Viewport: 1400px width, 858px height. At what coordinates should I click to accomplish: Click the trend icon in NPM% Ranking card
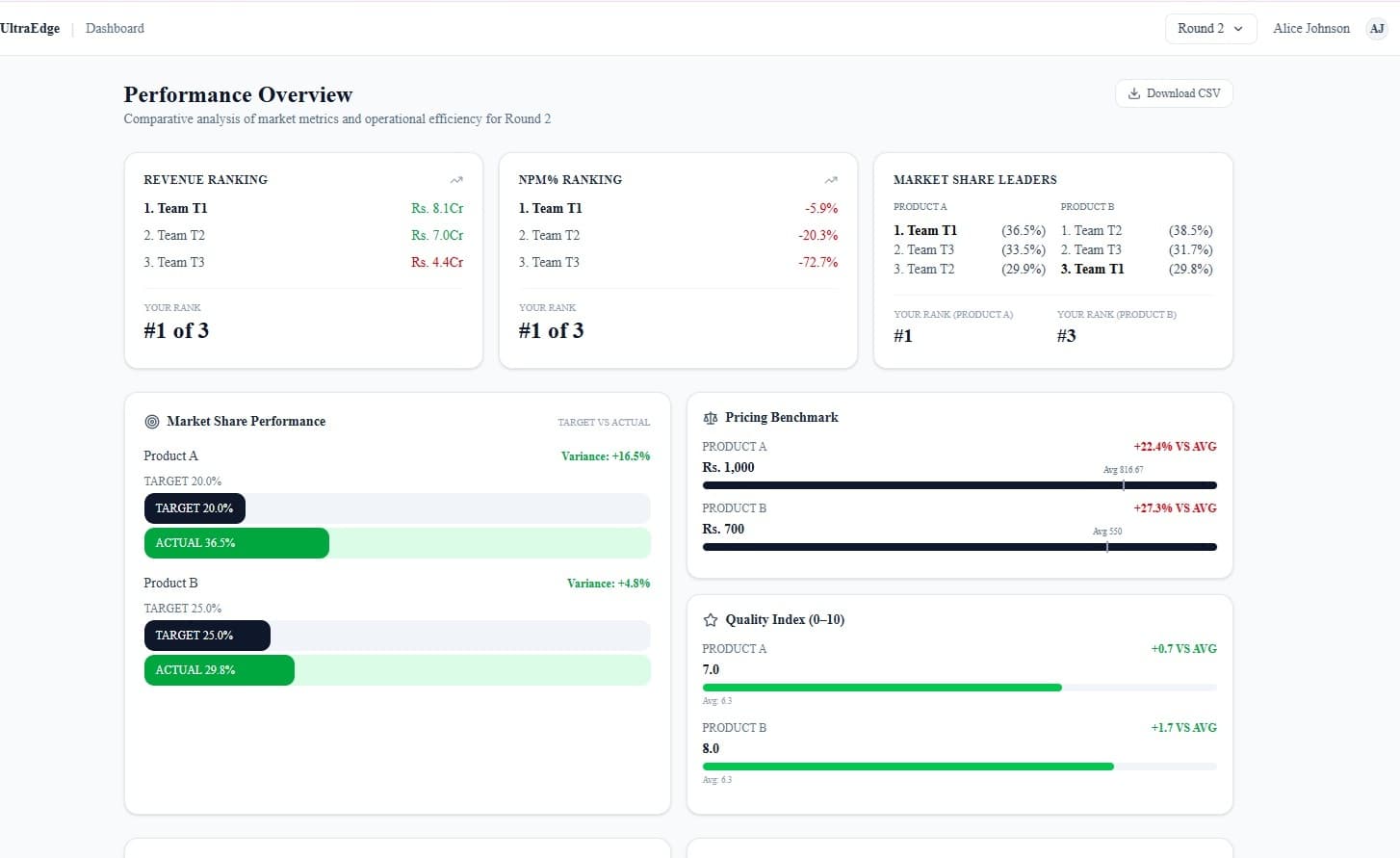tap(831, 180)
